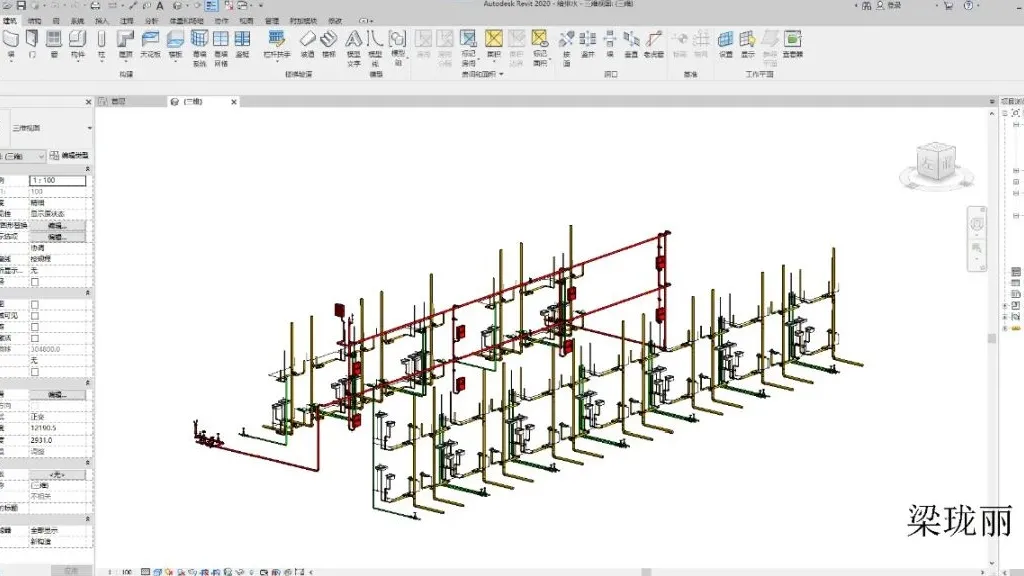Open the 插入 (Insert) ribbon tab

click(x=103, y=20)
